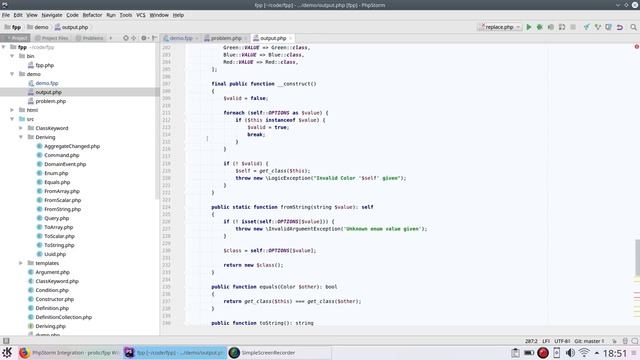
Task: Open the replace.php run configuration dropdown
Action: pyautogui.click(x=500, y=27)
